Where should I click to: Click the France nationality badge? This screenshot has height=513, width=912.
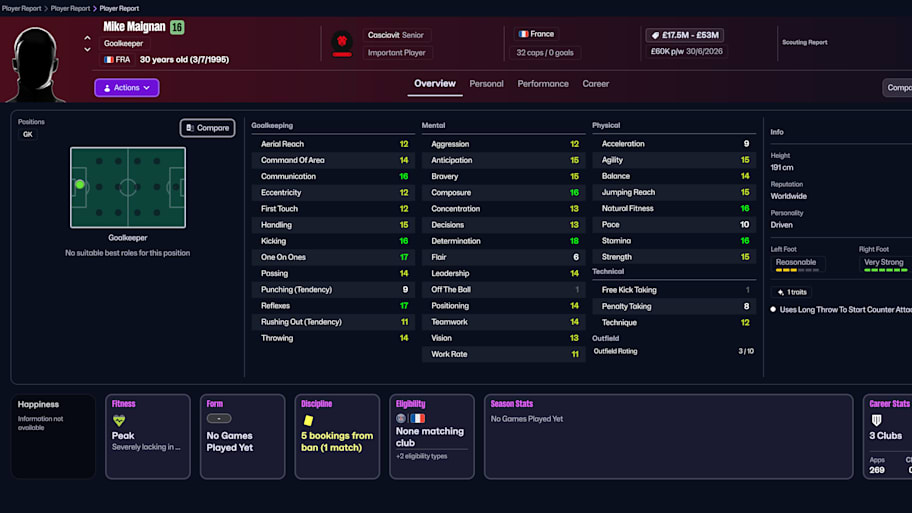click(x=536, y=34)
